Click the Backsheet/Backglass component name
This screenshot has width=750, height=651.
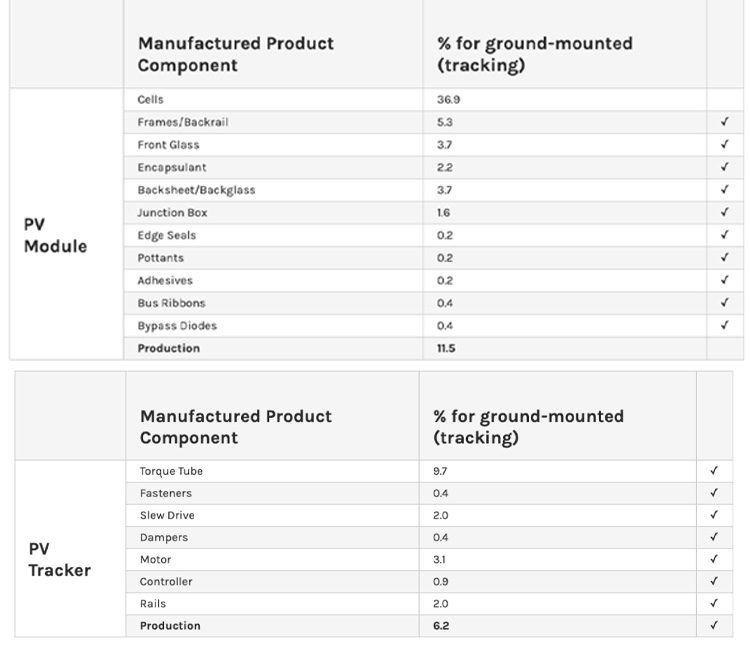[x=197, y=190]
